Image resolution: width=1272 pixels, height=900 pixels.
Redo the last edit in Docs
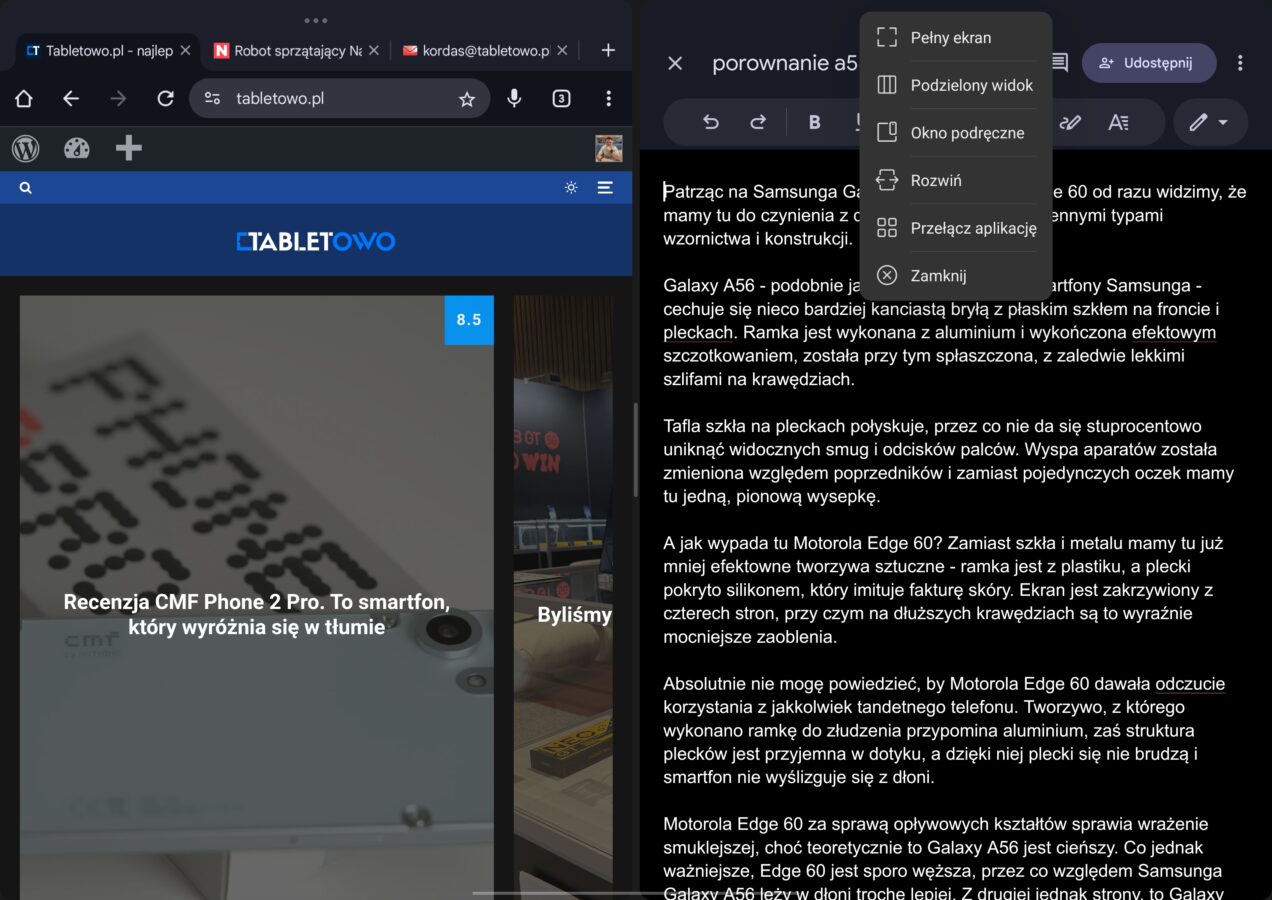758,122
